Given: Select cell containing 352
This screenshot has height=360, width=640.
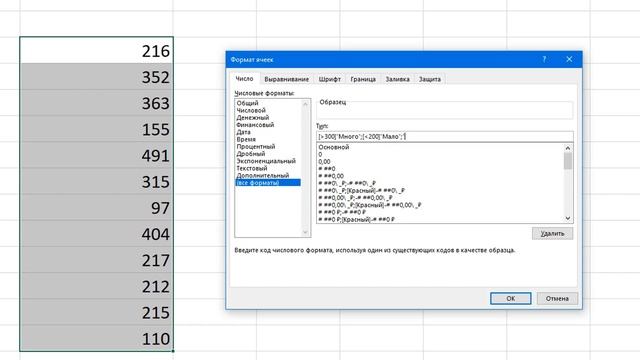Looking at the screenshot, I should click(96, 76).
